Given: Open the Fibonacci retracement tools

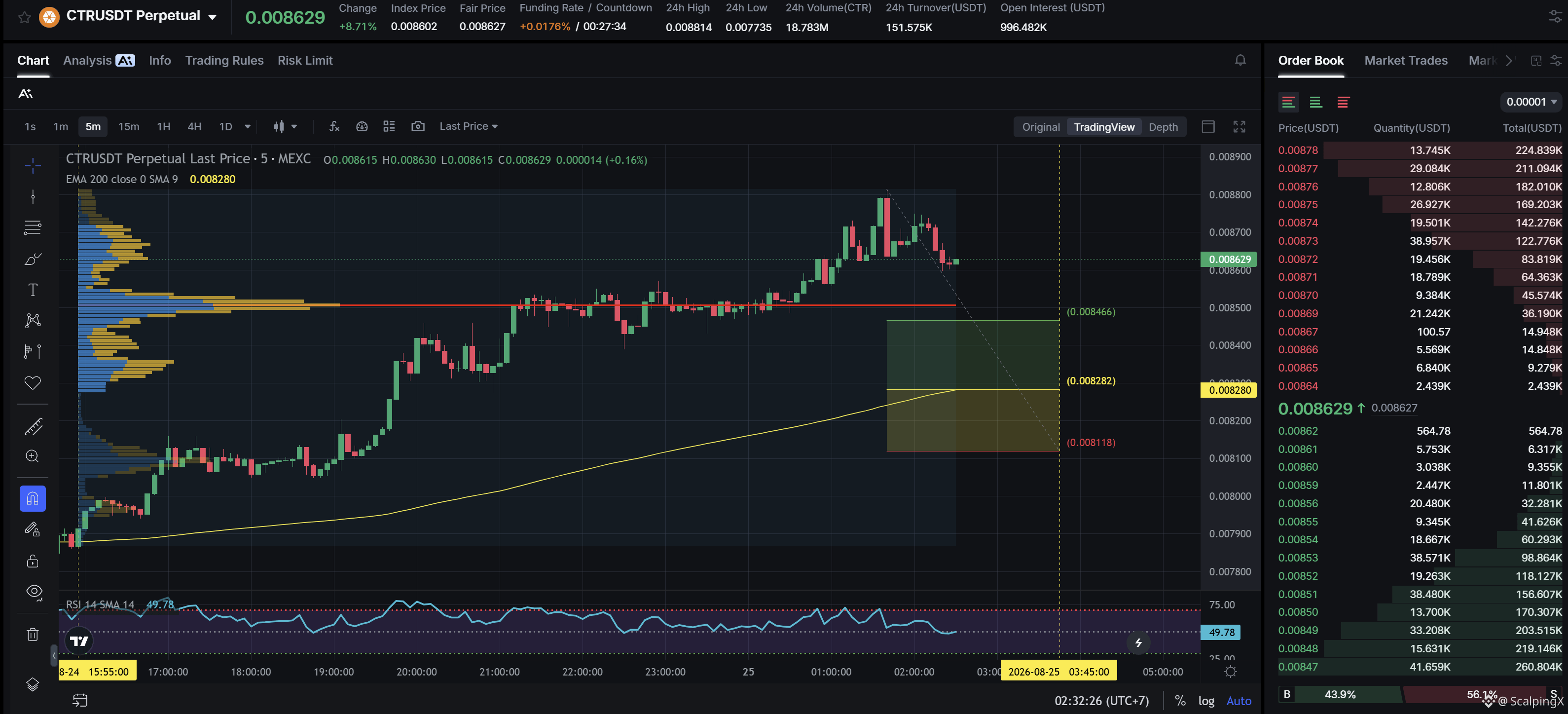Looking at the screenshot, I should tap(33, 227).
